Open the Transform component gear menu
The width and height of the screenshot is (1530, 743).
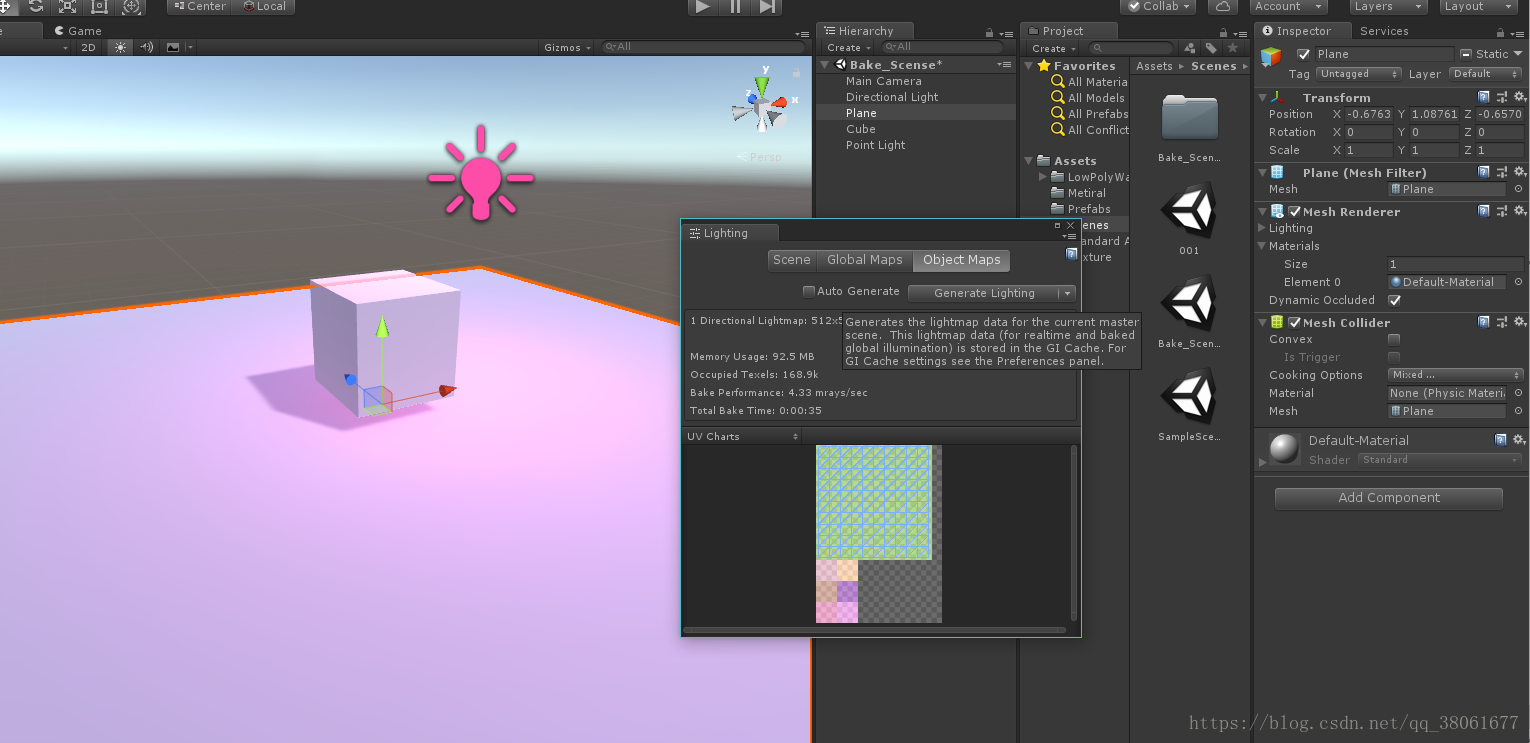click(x=1518, y=97)
